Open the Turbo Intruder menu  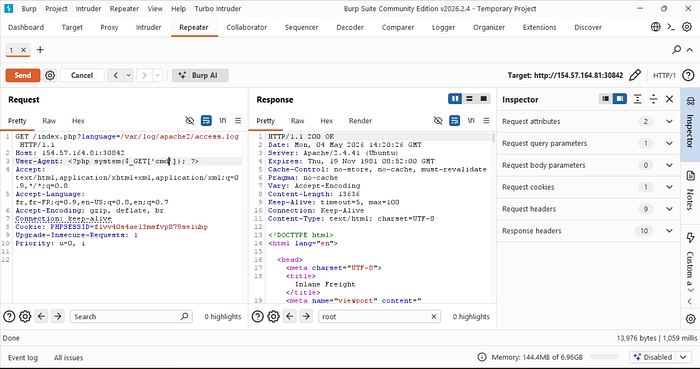click(218, 8)
